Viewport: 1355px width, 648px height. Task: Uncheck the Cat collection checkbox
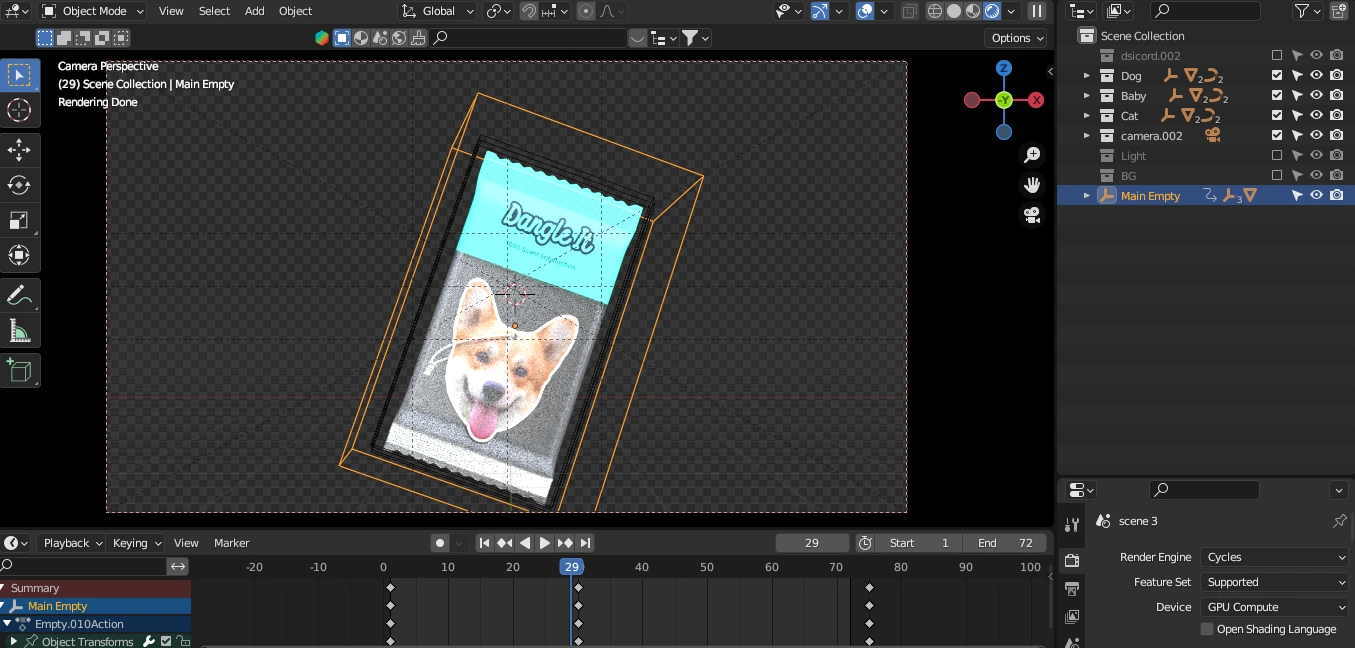1277,116
